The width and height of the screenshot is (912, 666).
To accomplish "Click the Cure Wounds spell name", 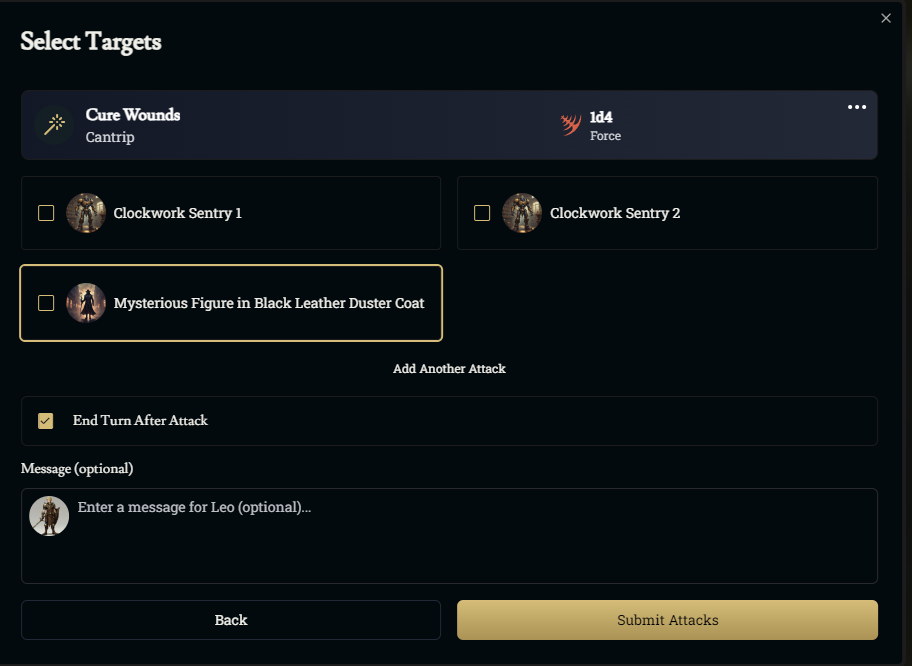I will [x=133, y=115].
